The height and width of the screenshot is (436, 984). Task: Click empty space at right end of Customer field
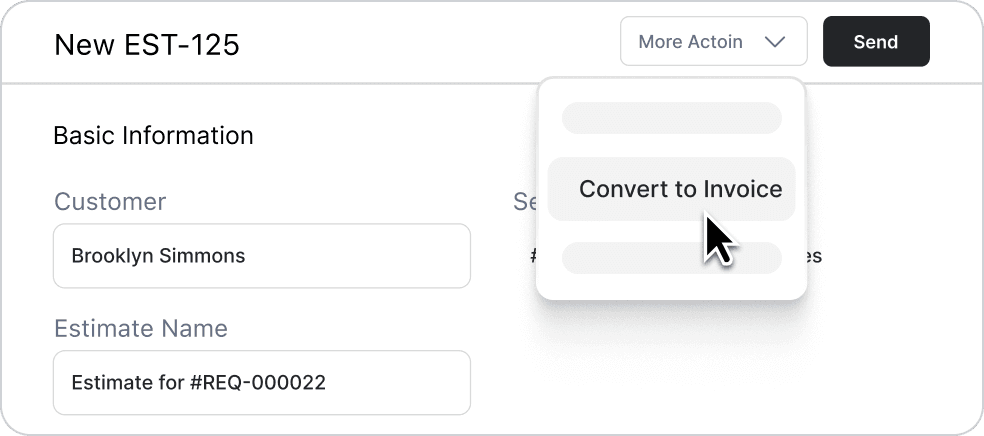point(420,256)
